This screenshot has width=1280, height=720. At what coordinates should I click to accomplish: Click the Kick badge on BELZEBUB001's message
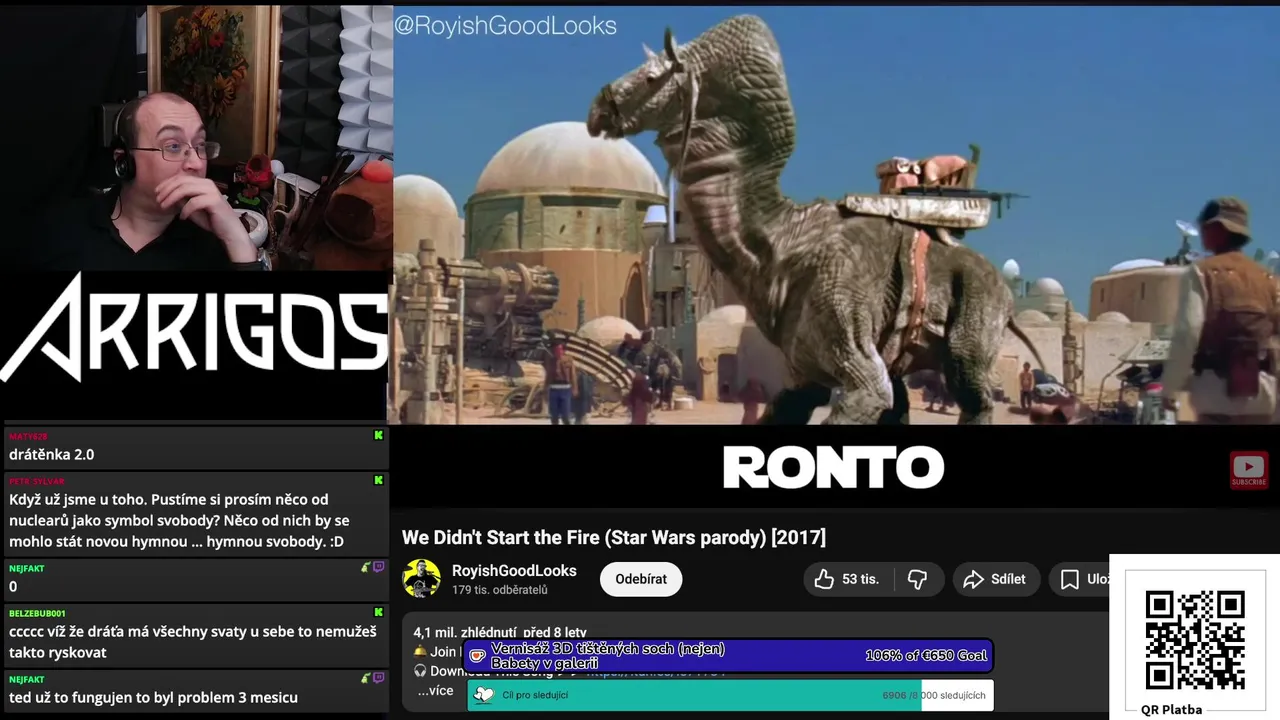pos(378,612)
